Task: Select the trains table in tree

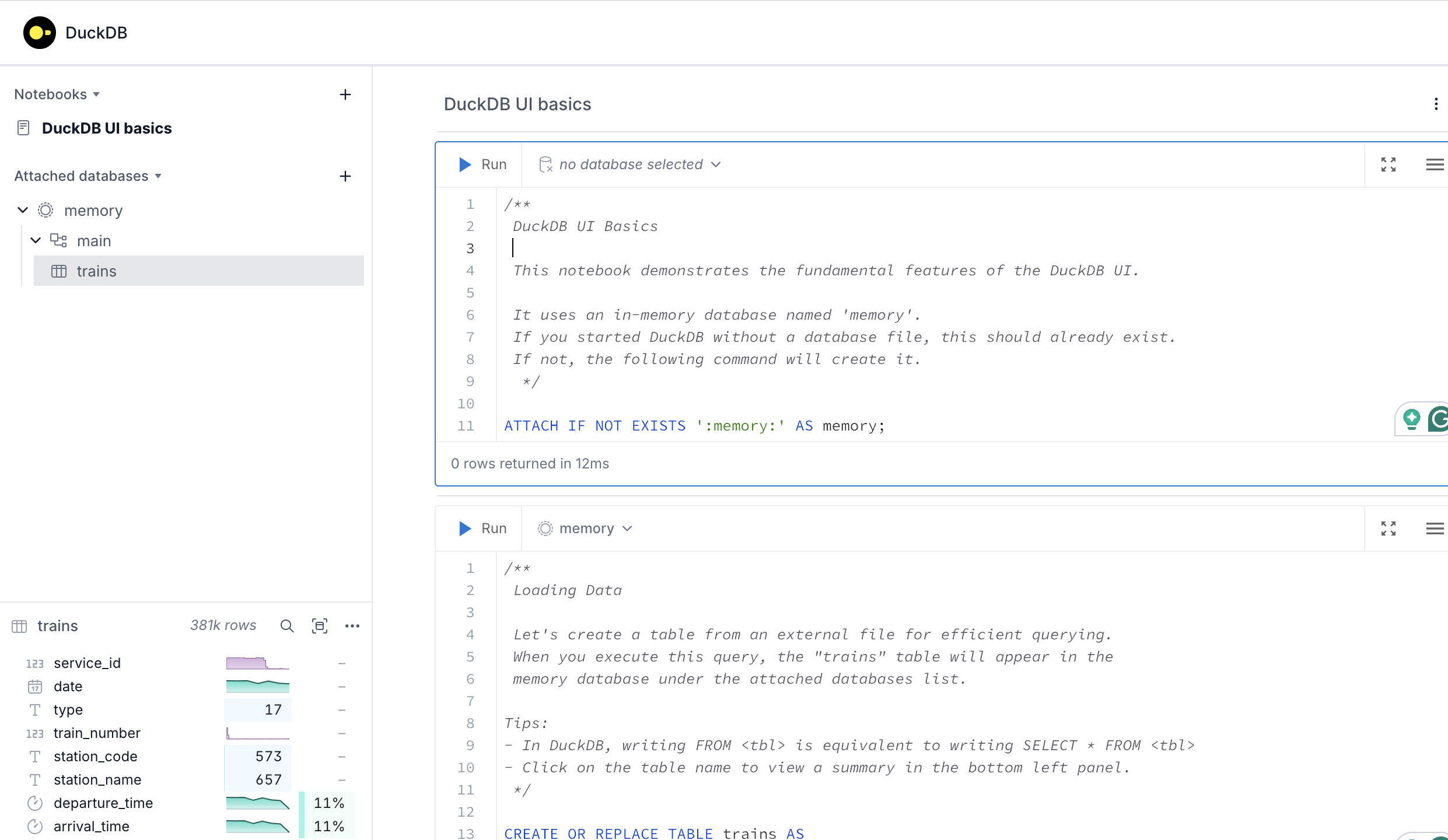Action: click(x=96, y=271)
